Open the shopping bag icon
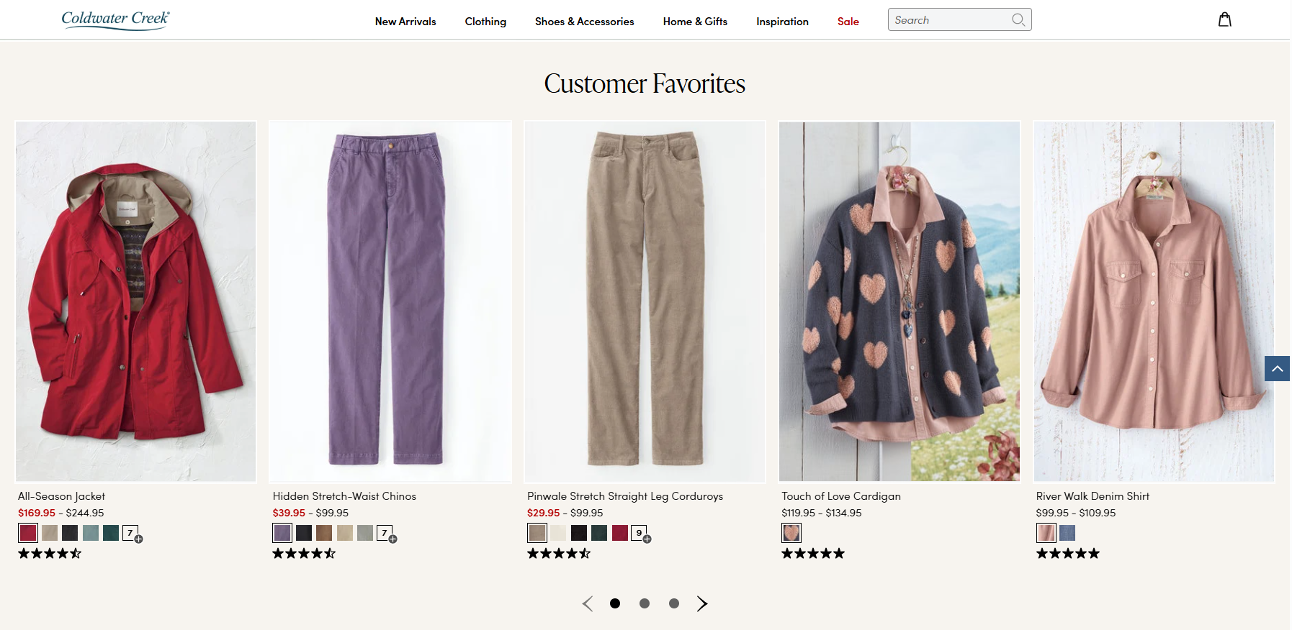1293x631 pixels. 1224,20
